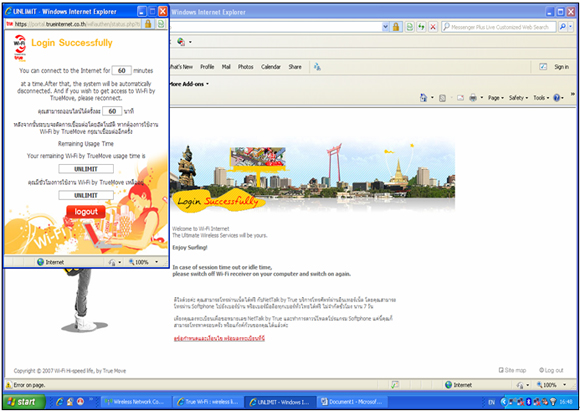
Task: Click the red logout button in popup
Action: [x=86, y=212]
